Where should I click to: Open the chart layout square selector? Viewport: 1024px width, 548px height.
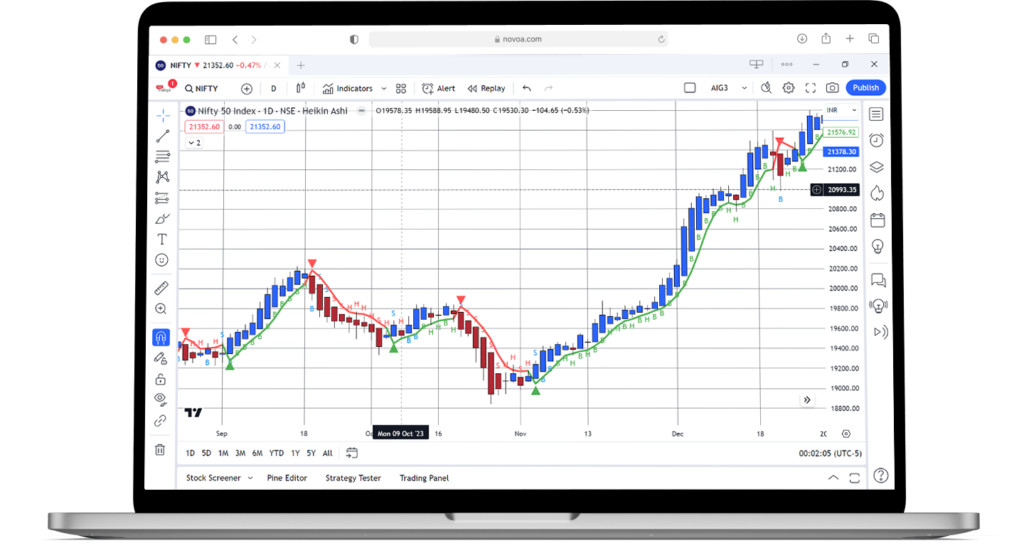690,88
